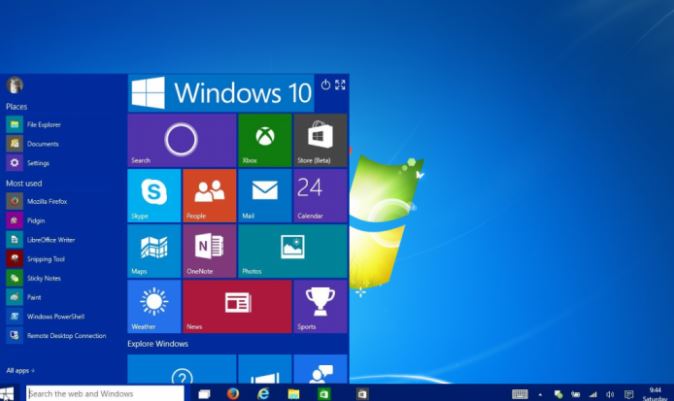Open the Mail tile
Screen dimensions: 674x401
click(x=265, y=196)
